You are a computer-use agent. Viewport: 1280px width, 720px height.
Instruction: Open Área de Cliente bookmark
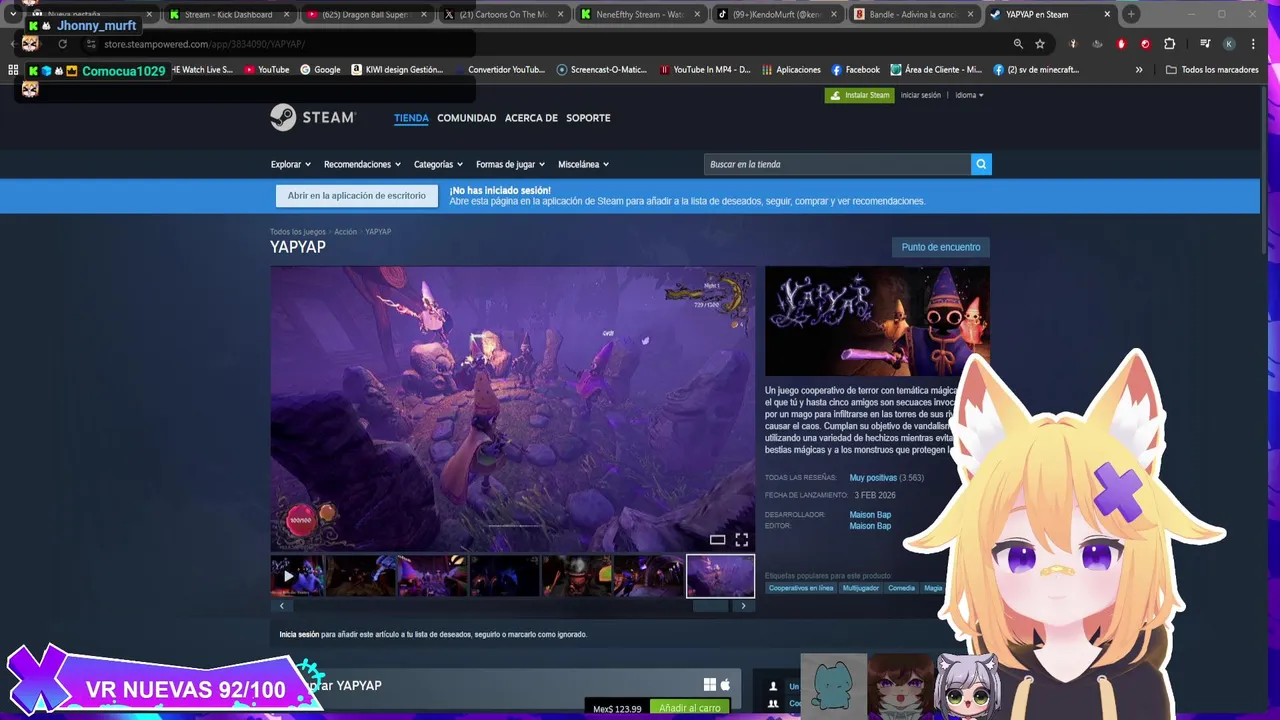(x=936, y=70)
